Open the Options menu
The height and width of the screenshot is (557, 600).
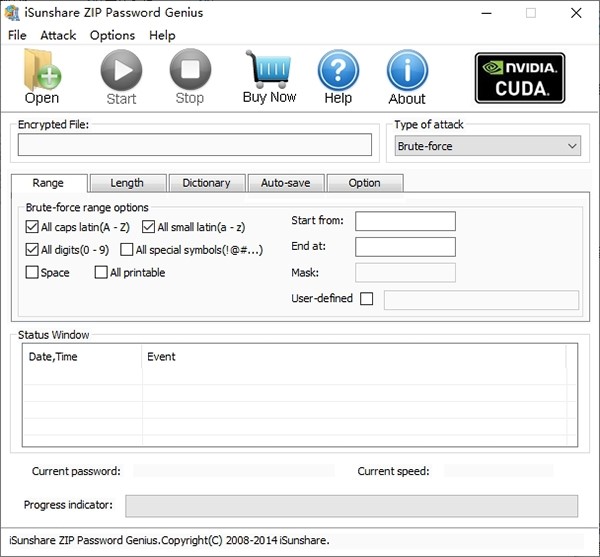click(112, 35)
